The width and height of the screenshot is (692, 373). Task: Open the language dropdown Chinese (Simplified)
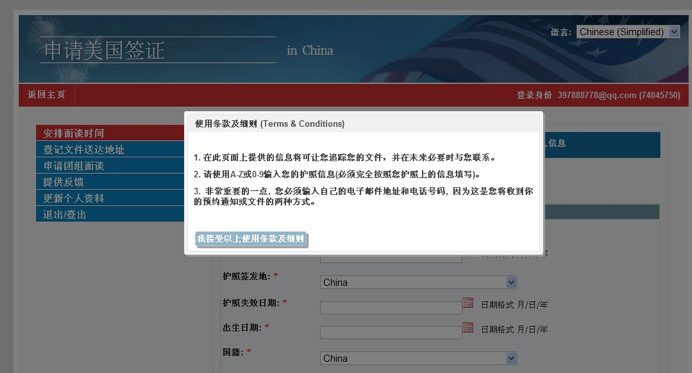[628, 32]
